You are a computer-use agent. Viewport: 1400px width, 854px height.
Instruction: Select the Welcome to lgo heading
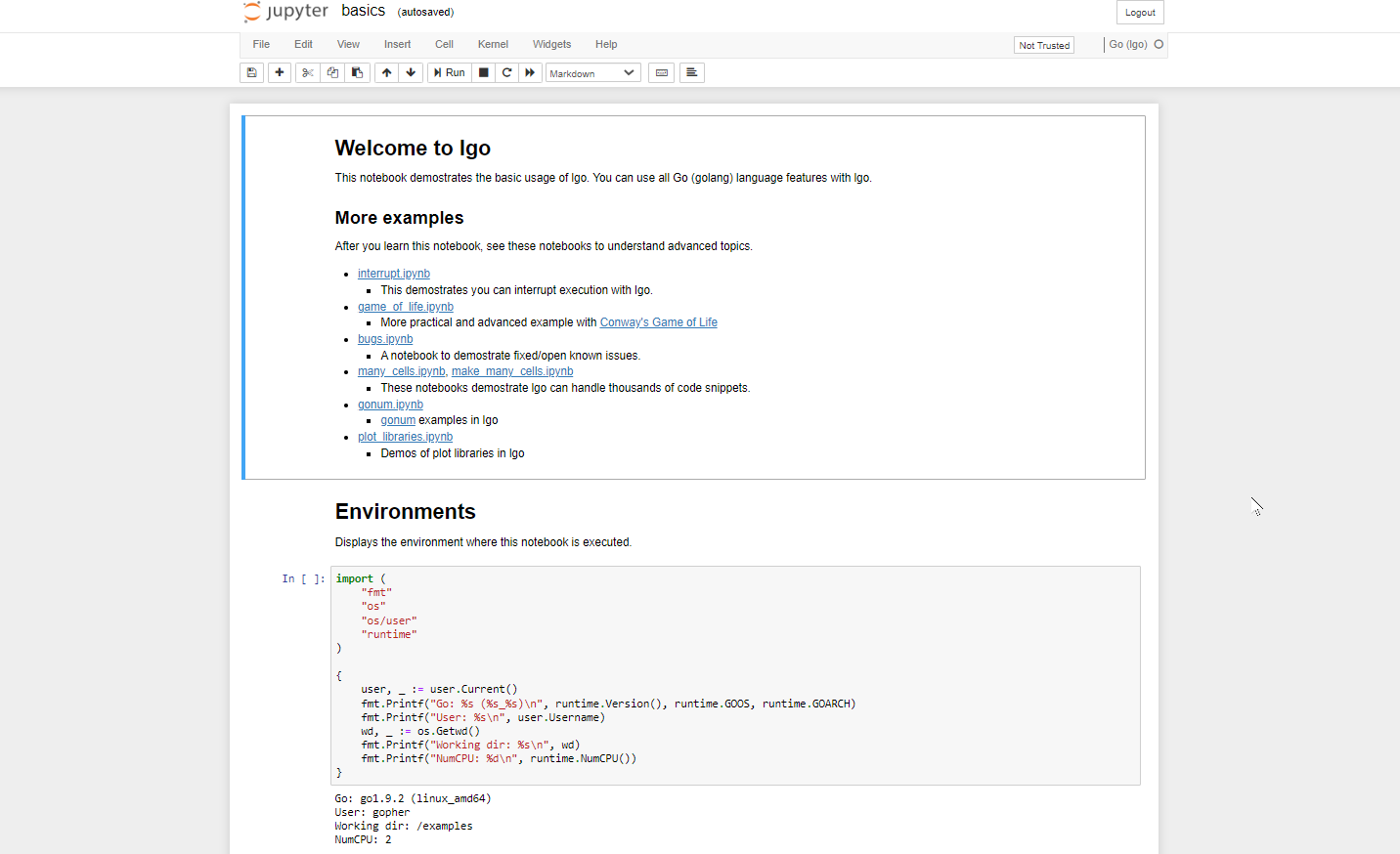[x=413, y=149]
